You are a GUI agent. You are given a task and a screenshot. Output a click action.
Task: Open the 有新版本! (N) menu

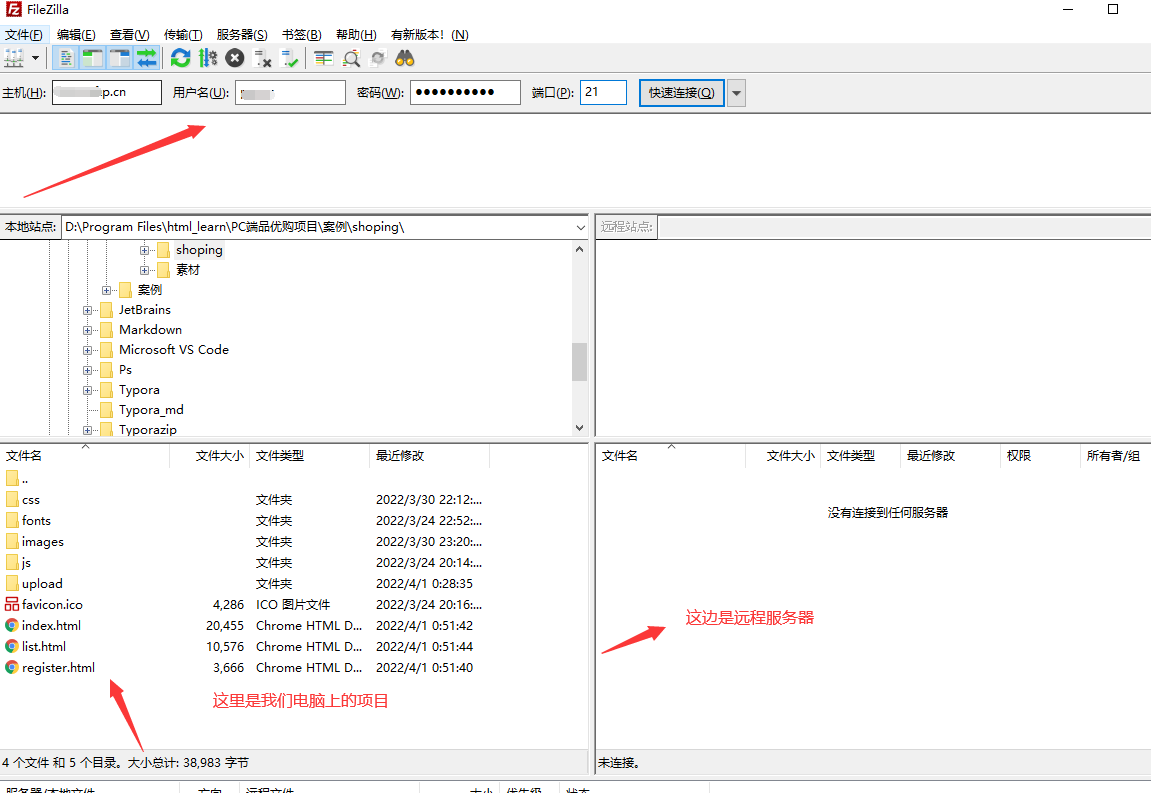click(x=429, y=35)
